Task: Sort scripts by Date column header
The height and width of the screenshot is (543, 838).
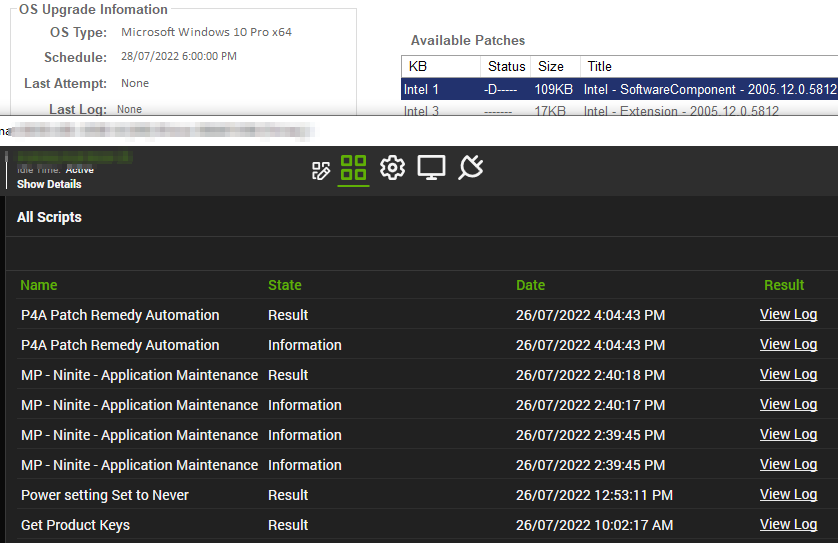Action: click(530, 285)
